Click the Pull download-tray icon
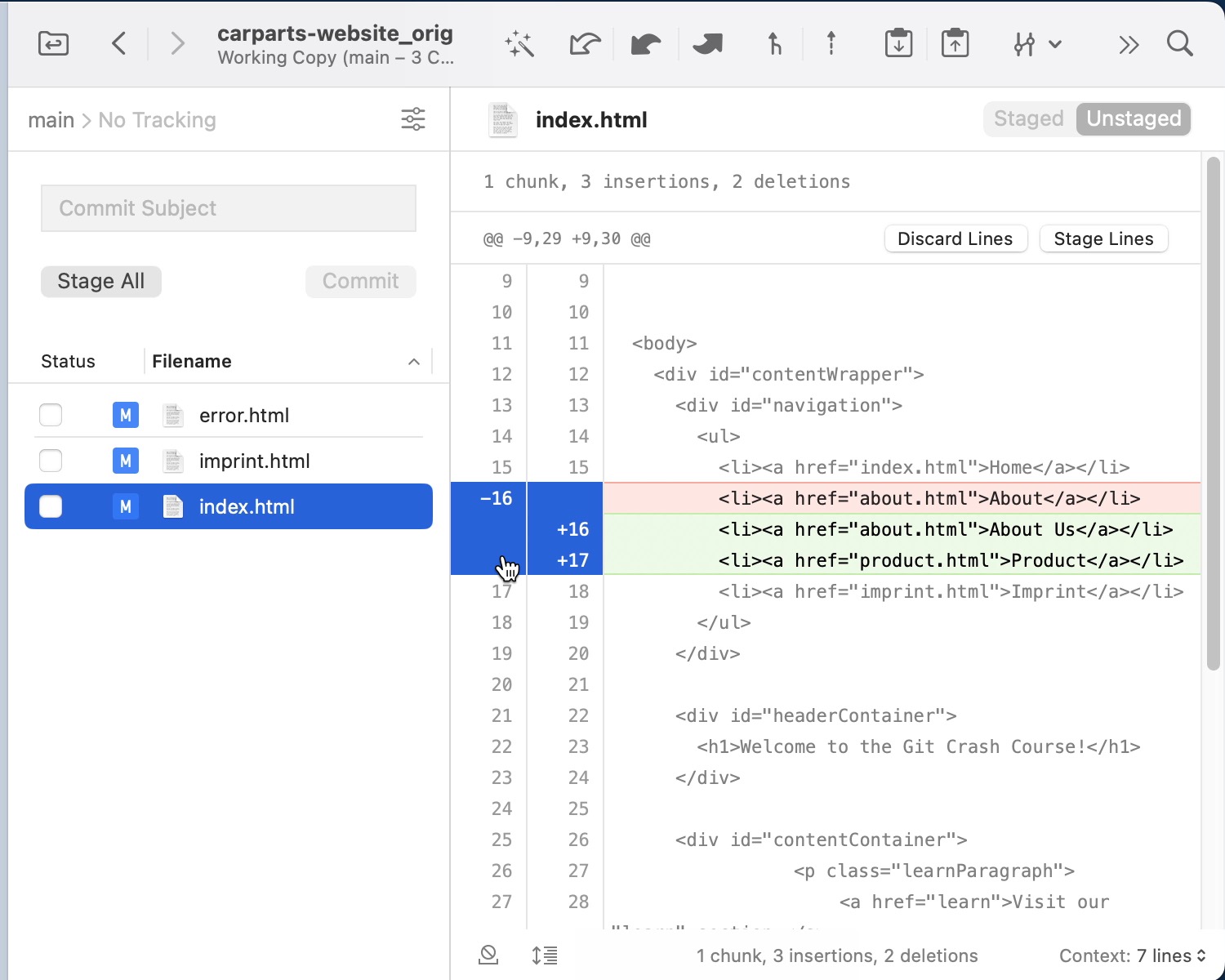 tap(898, 43)
